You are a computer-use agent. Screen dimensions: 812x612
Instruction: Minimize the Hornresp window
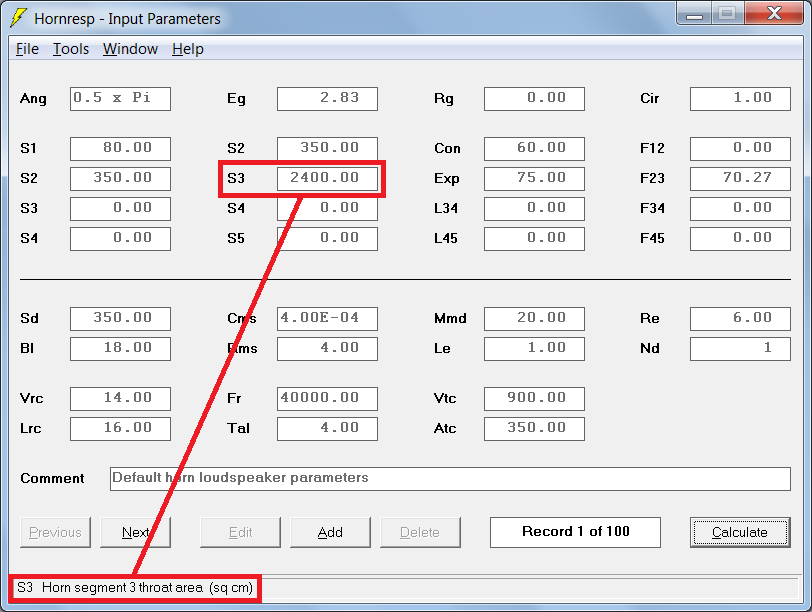(x=694, y=13)
